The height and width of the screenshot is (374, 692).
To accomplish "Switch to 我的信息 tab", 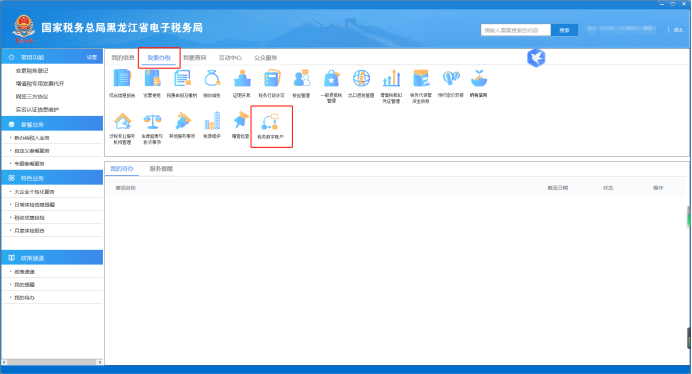I will 123,58.
